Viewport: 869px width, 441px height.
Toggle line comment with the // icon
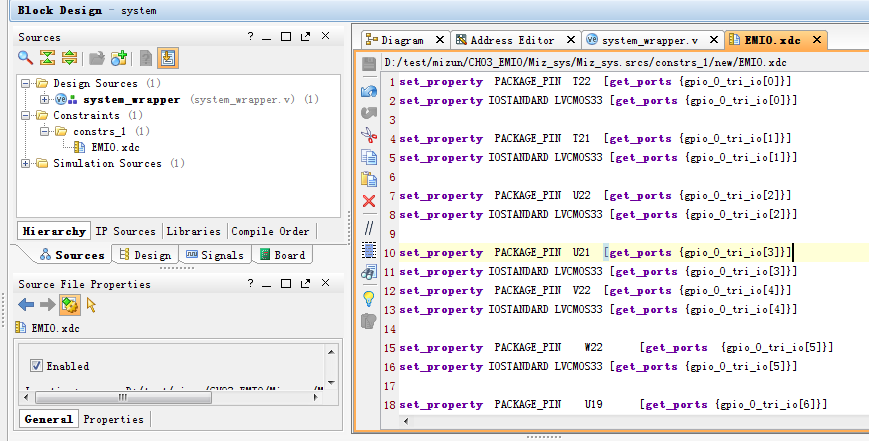(x=368, y=228)
